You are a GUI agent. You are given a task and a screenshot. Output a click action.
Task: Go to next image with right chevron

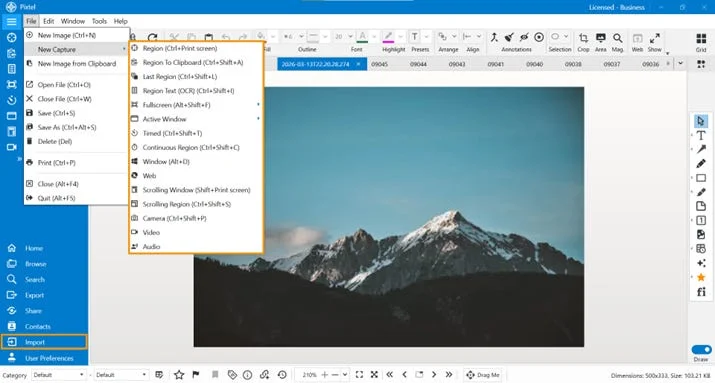pos(434,375)
